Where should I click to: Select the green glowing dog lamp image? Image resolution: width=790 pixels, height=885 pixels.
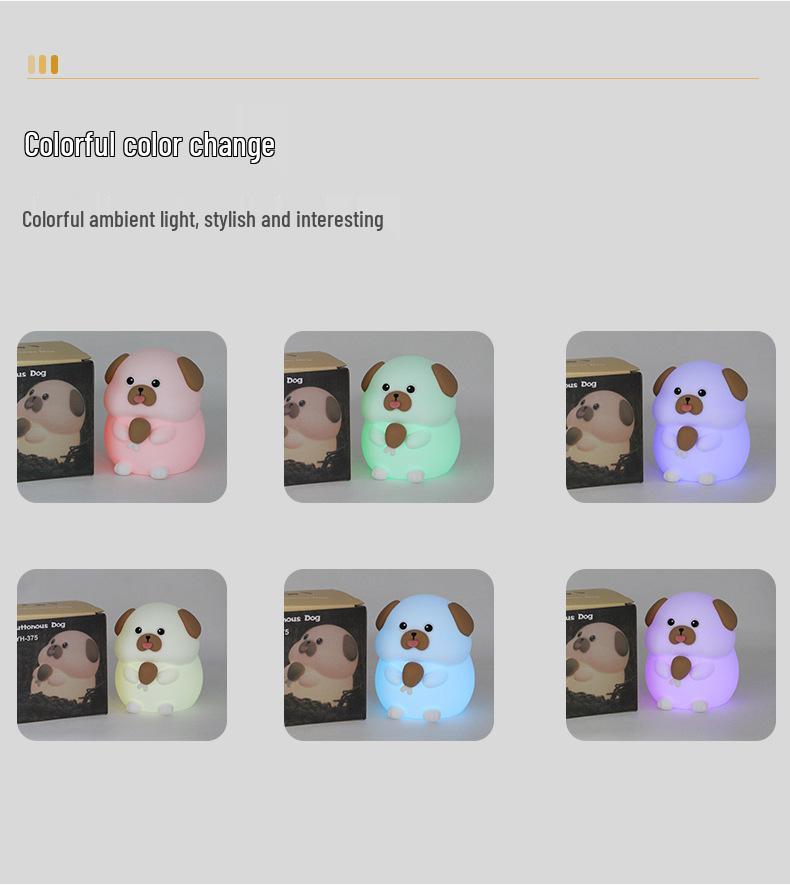pyautogui.click(x=389, y=417)
